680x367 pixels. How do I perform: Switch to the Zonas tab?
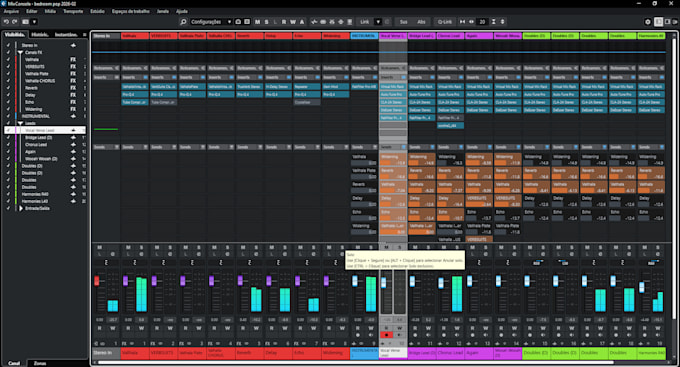coord(40,363)
